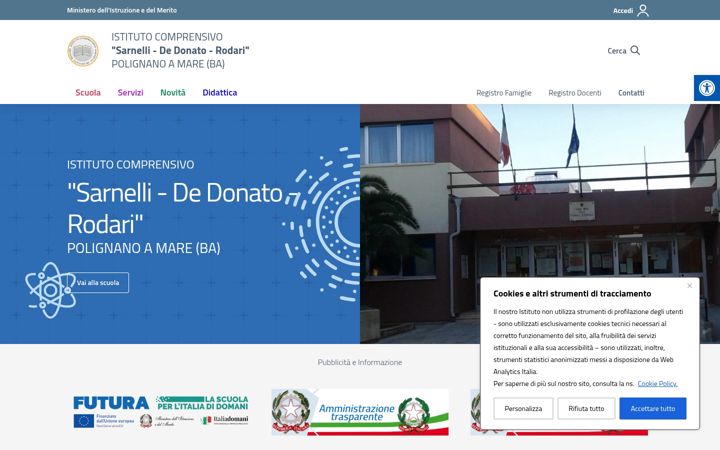Click Accettare tutto in cookie dialog

pyautogui.click(x=652, y=408)
